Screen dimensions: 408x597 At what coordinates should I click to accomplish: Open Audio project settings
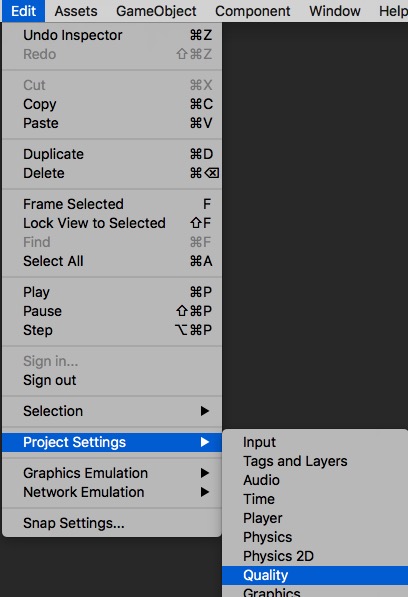(x=315, y=480)
